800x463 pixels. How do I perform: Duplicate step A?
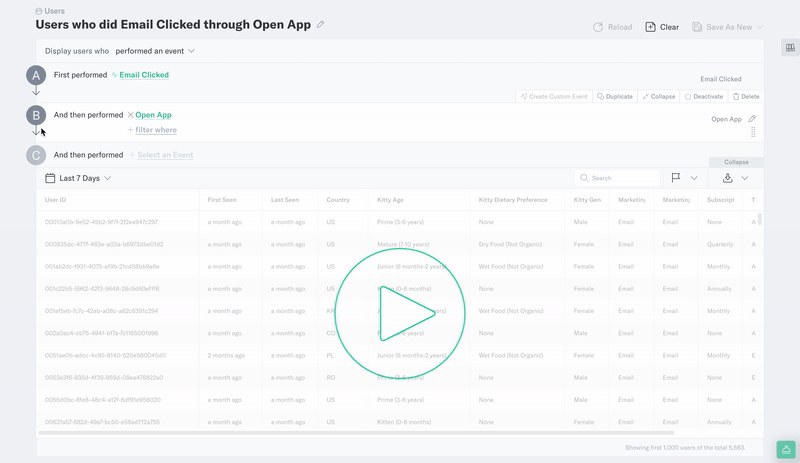(x=615, y=96)
